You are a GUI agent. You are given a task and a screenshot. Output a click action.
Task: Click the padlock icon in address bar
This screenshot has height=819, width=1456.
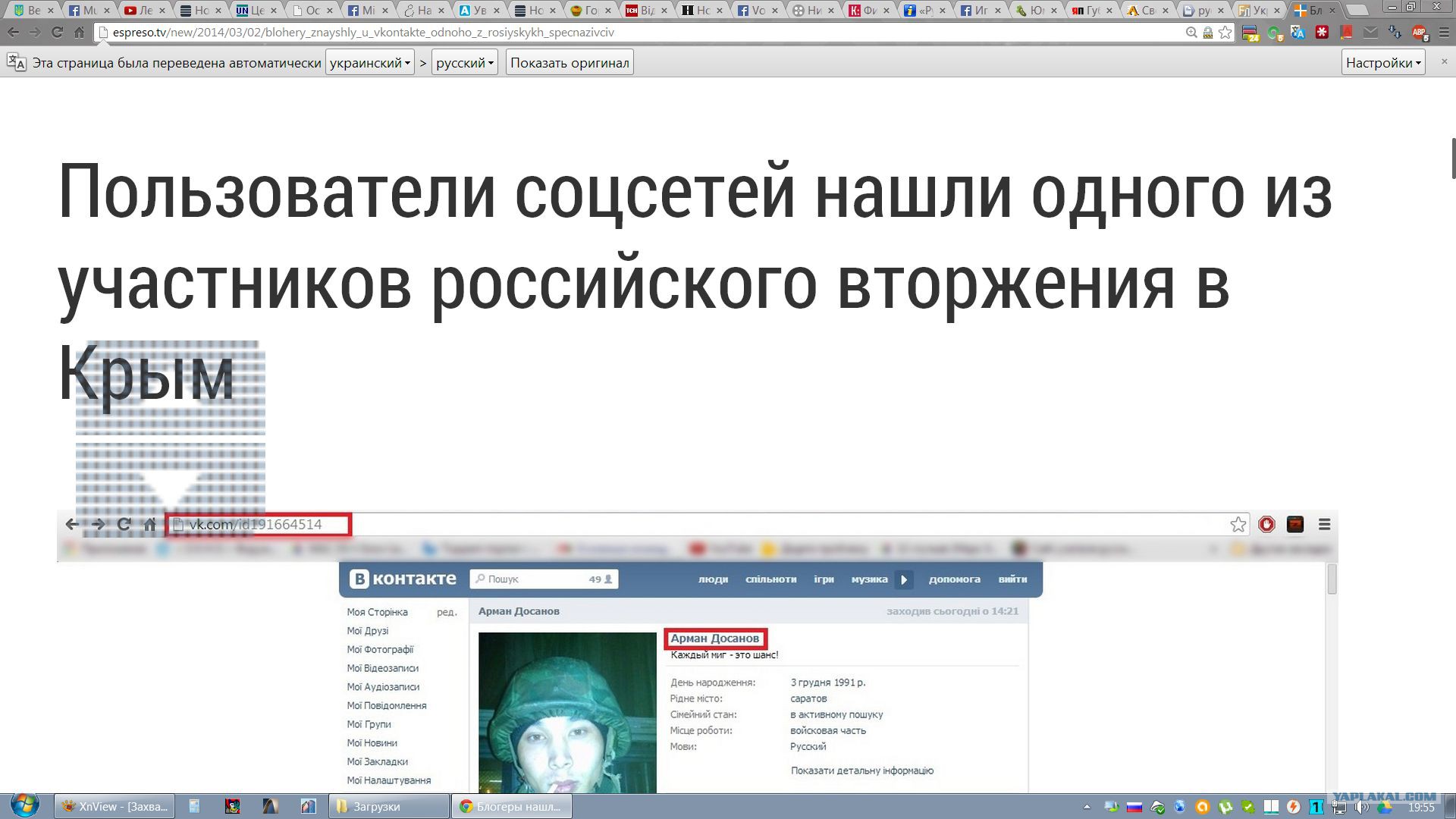click(x=1208, y=33)
